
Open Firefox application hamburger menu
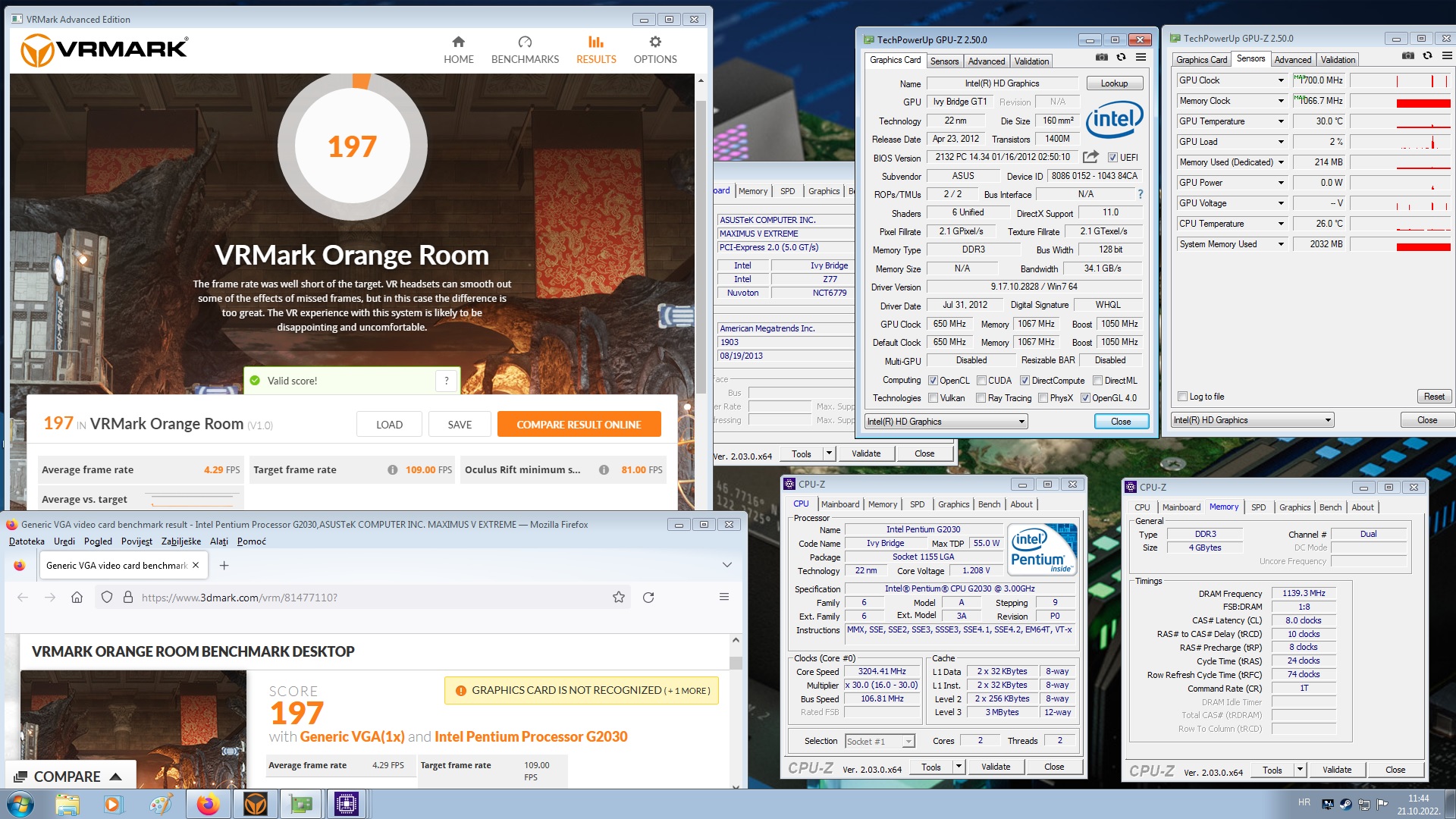[x=724, y=598]
